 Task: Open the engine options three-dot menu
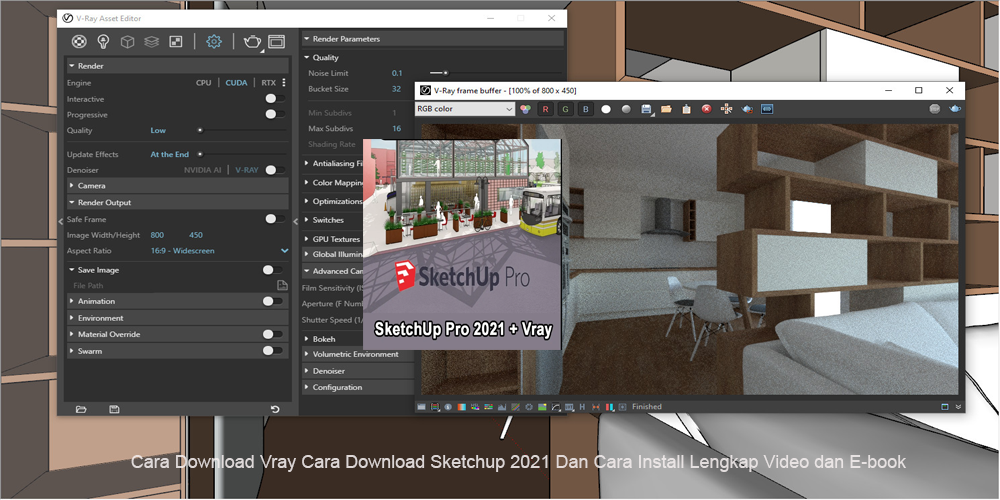[x=284, y=83]
